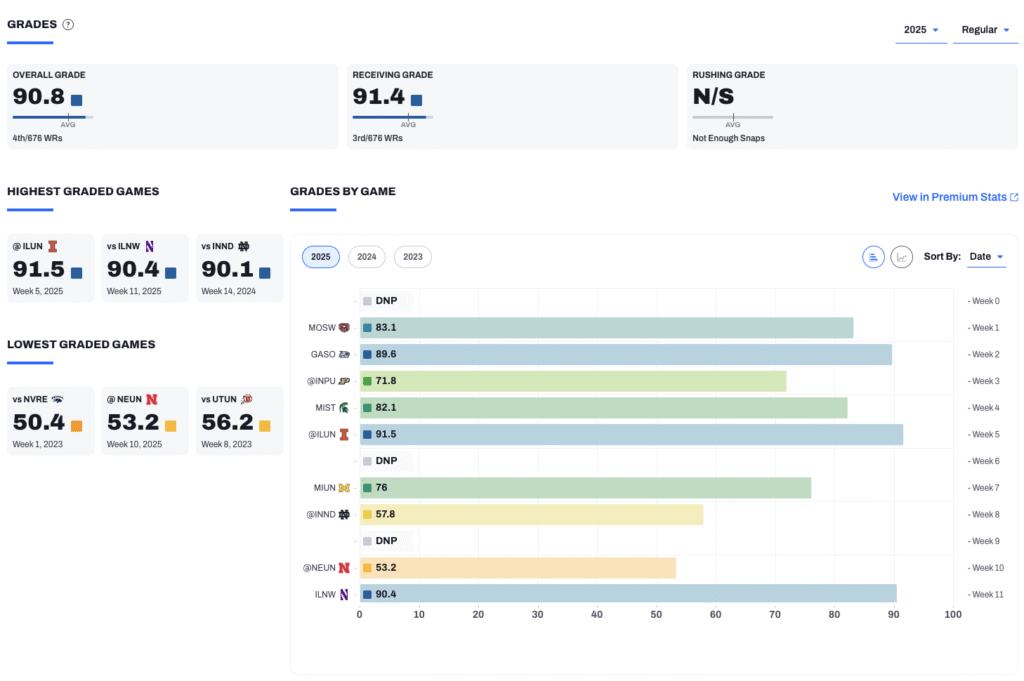Click the Week 5 @ILUN grade bar
This screenshot has width=1024, height=681.
pyautogui.click(x=630, y=435)
